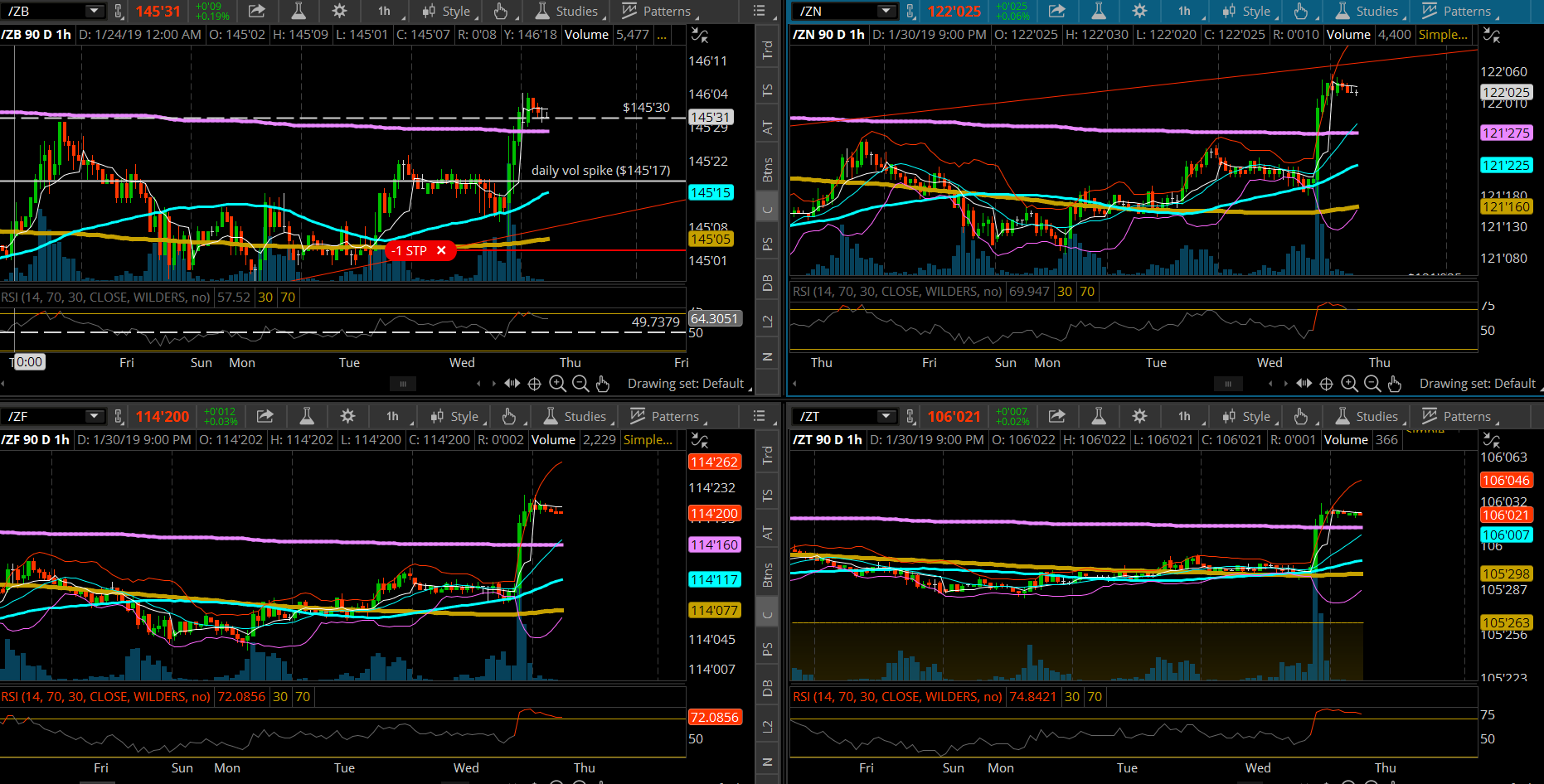Open the share menu on the /ZN chart
The width and height of the screenshot is (1544, 784).
click(1057, 11)
